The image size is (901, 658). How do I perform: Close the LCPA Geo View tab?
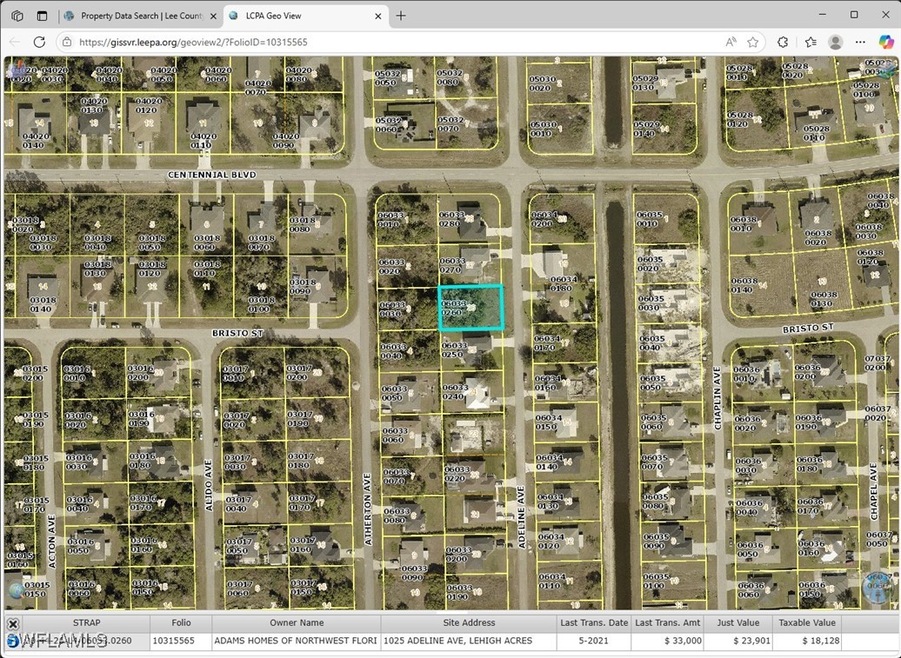(376, 16)
